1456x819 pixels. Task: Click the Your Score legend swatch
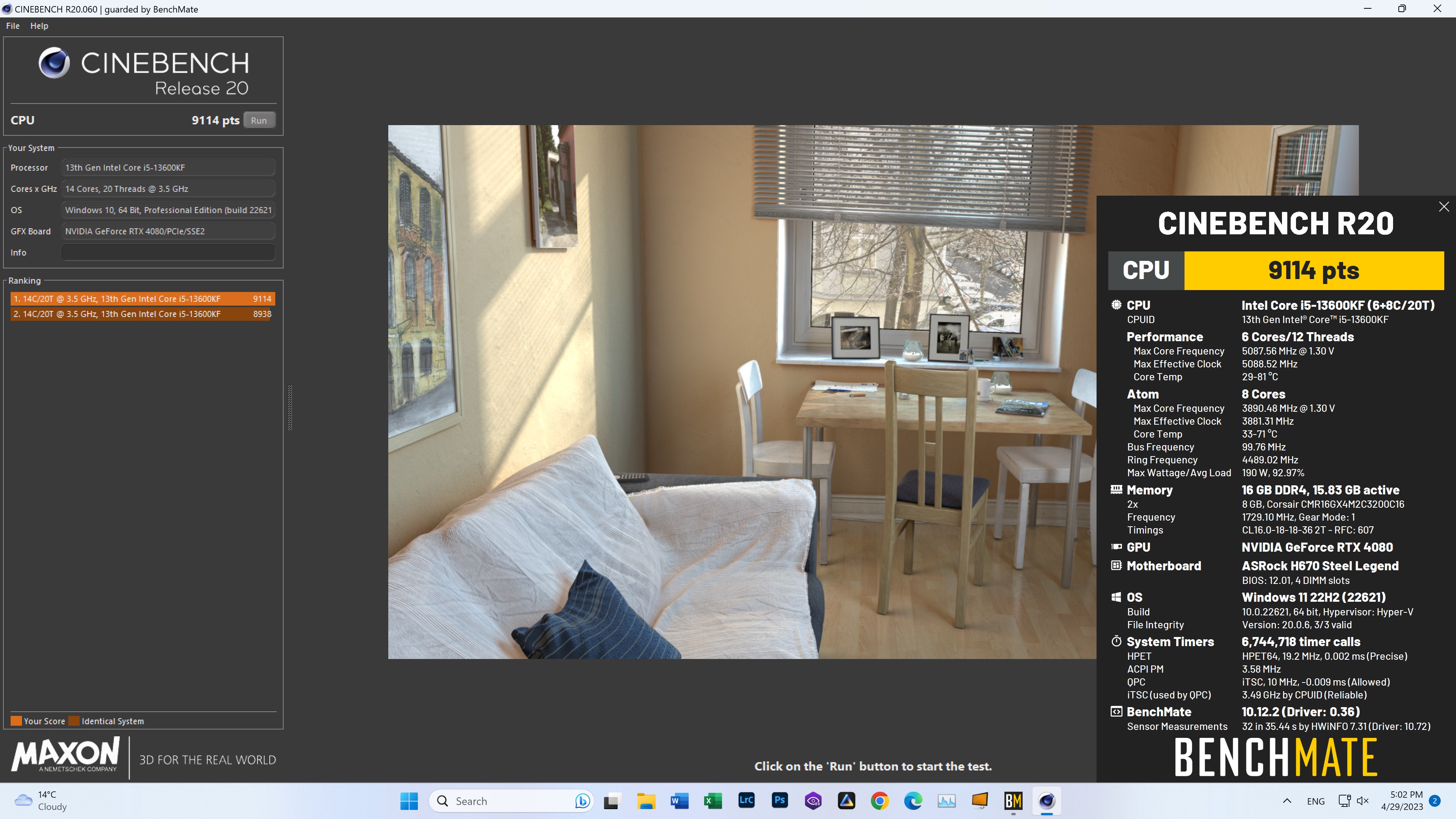click(16, 721)
